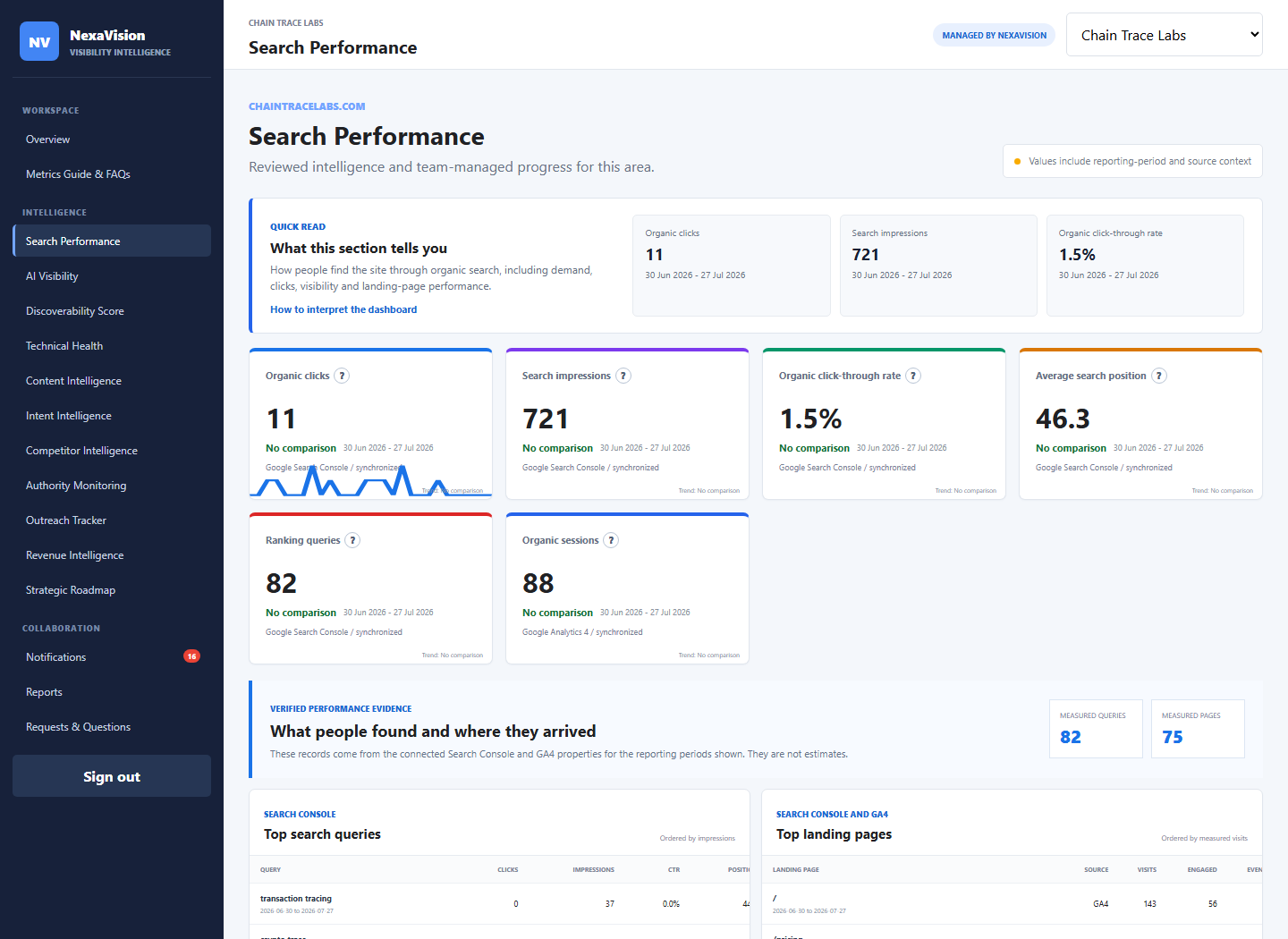Viewport: 1288px width, 939px height.
Task: Open Revenue Intelligence section
Action: click(112, 555)
